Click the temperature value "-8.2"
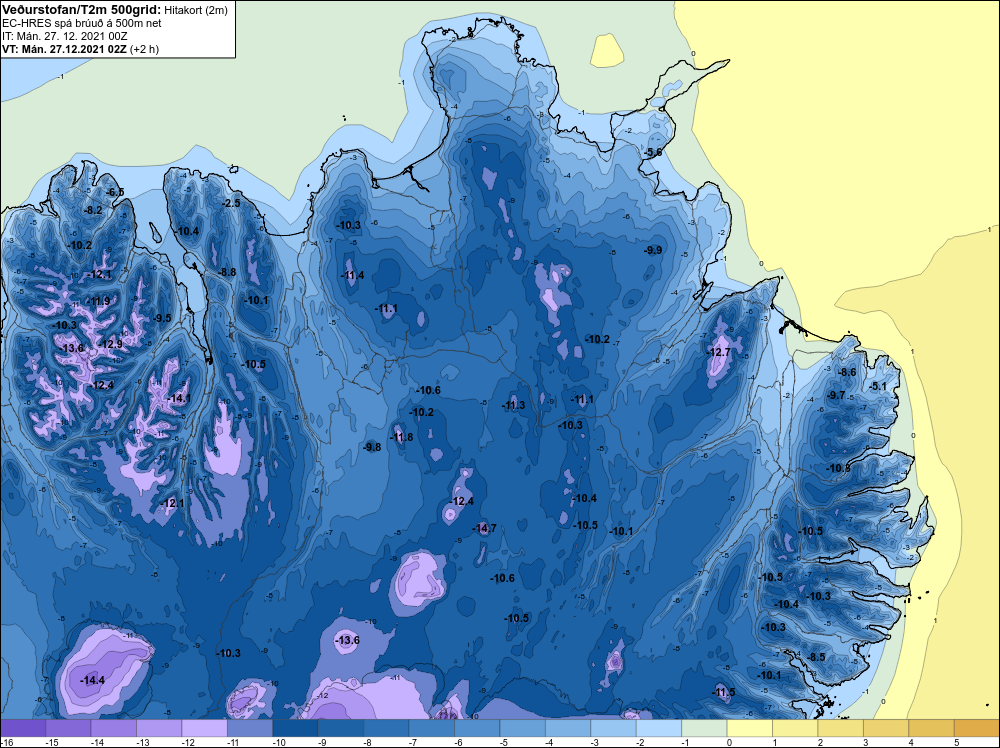 (93, 210)
